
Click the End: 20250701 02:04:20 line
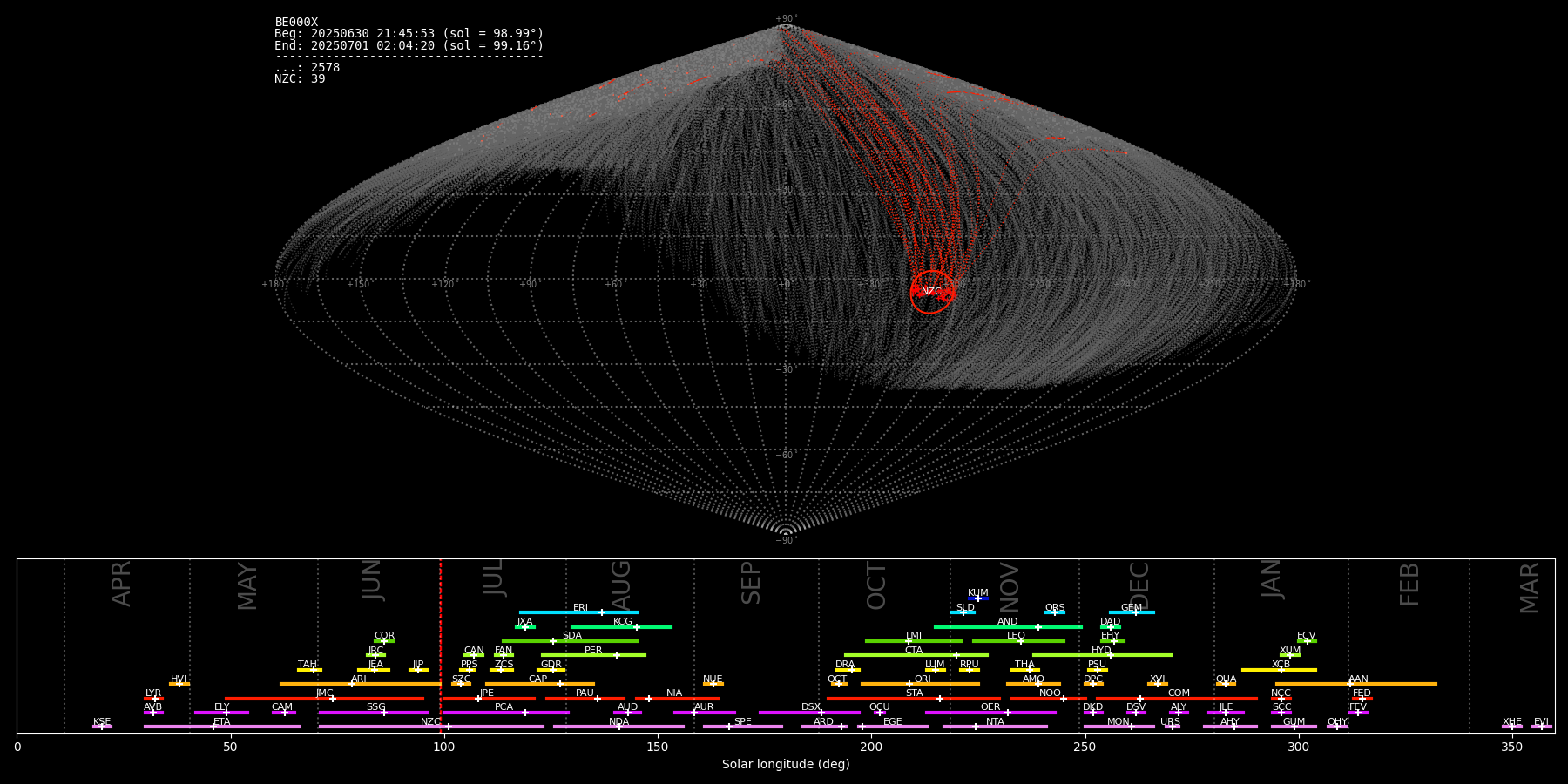(409, 45)
